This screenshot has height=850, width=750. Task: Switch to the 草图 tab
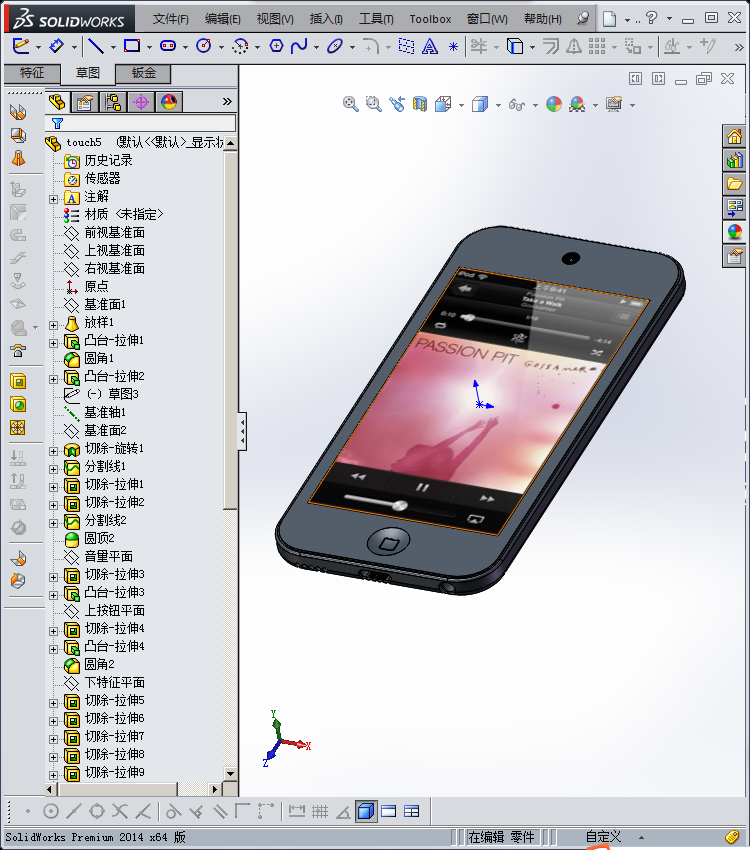pos(87,72)
